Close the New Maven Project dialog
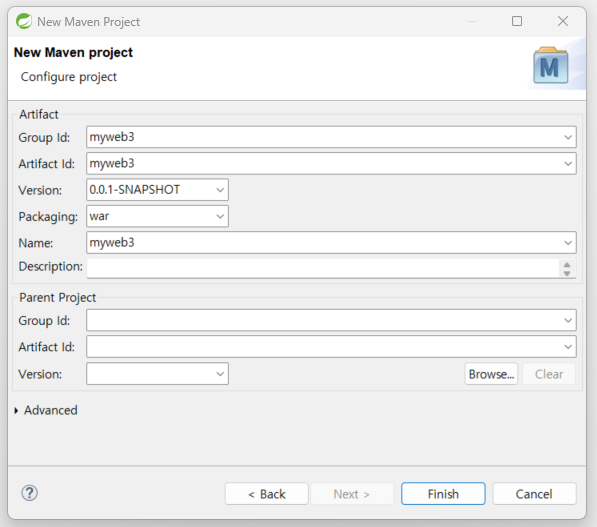 pos(563,21)
